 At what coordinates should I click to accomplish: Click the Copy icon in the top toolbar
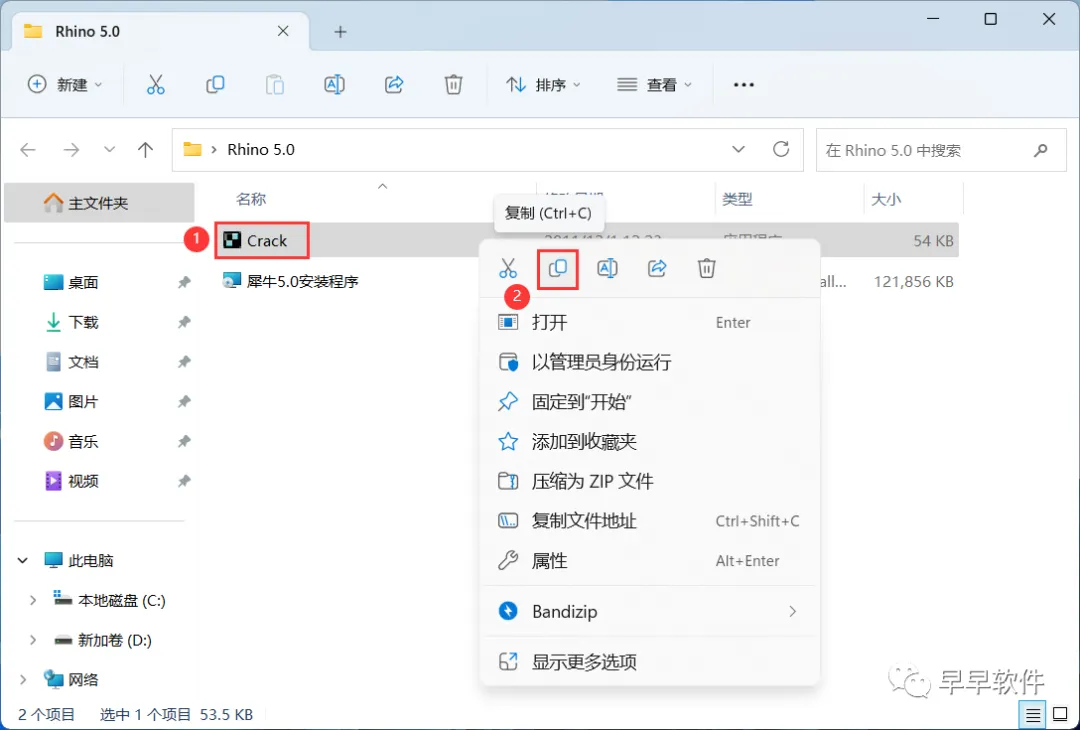[215, 85]
